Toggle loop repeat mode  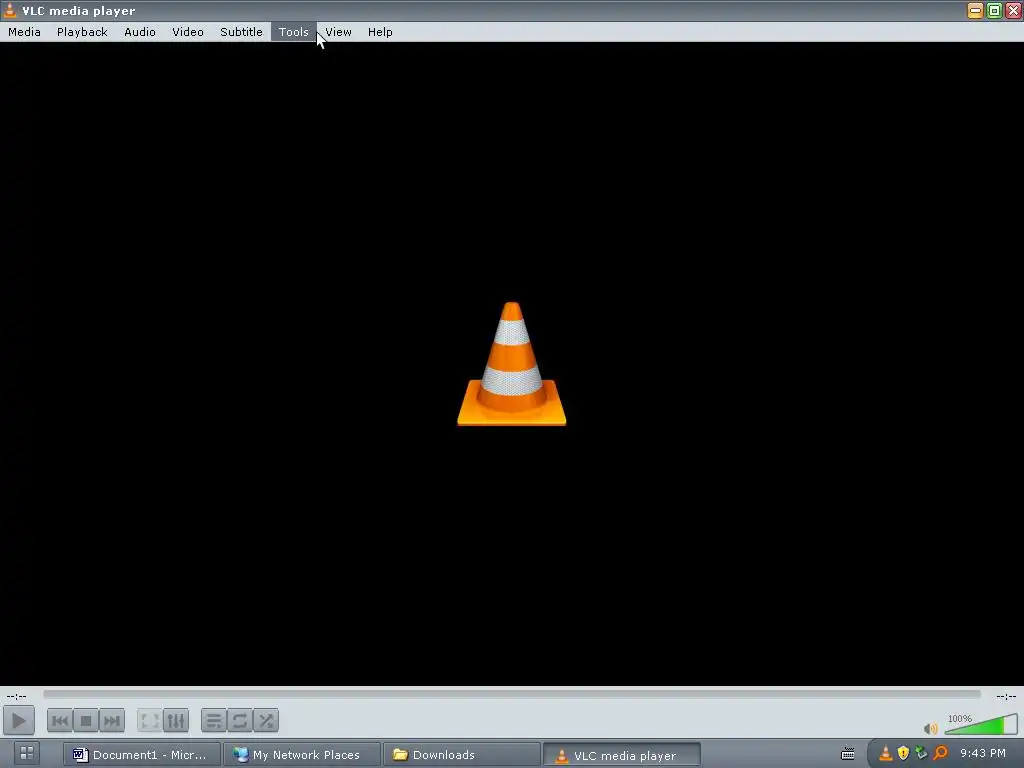click(x=240, y=721)
